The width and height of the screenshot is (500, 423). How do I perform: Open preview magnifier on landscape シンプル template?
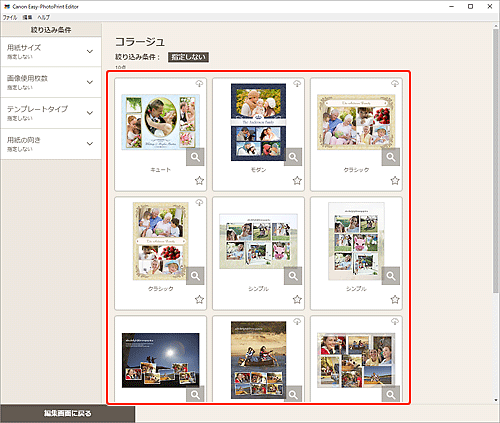[x=293, y=276]
